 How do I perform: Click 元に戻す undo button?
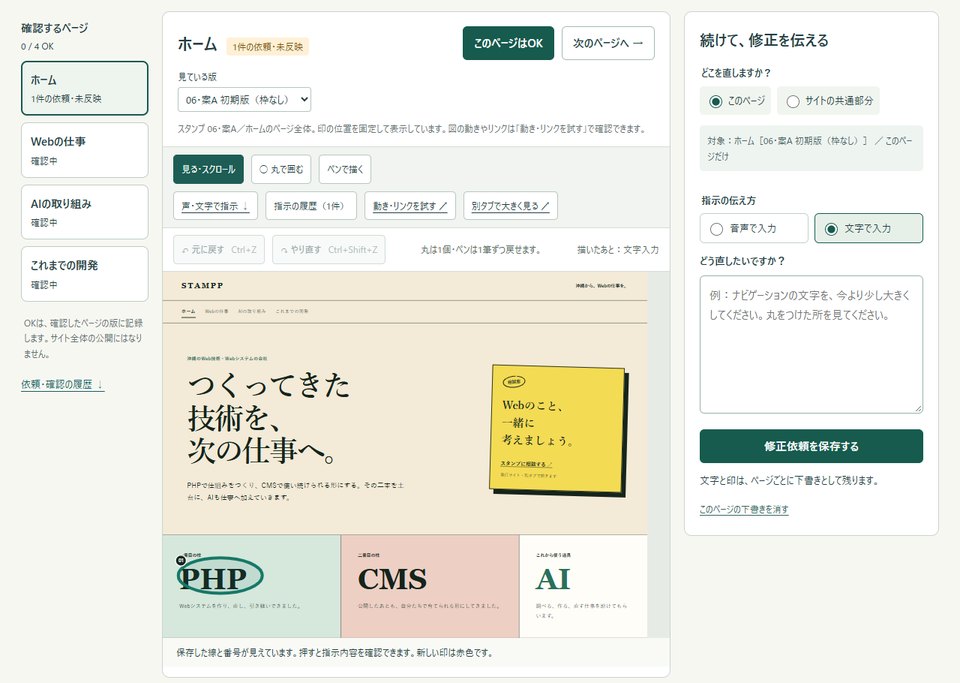(x=219, y=250)
